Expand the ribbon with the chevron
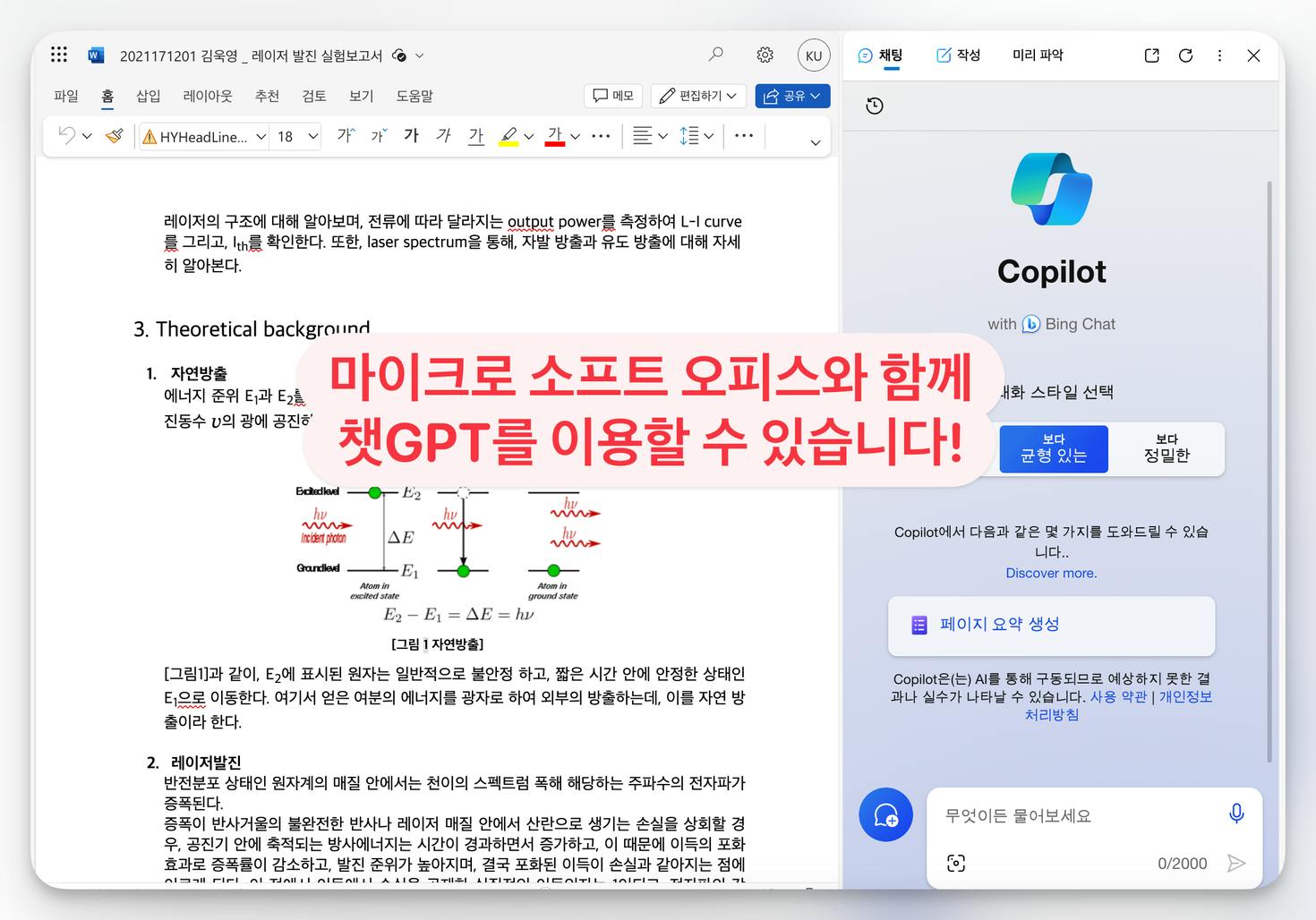This screenshot has width=1316, height=920. point(815,142)
